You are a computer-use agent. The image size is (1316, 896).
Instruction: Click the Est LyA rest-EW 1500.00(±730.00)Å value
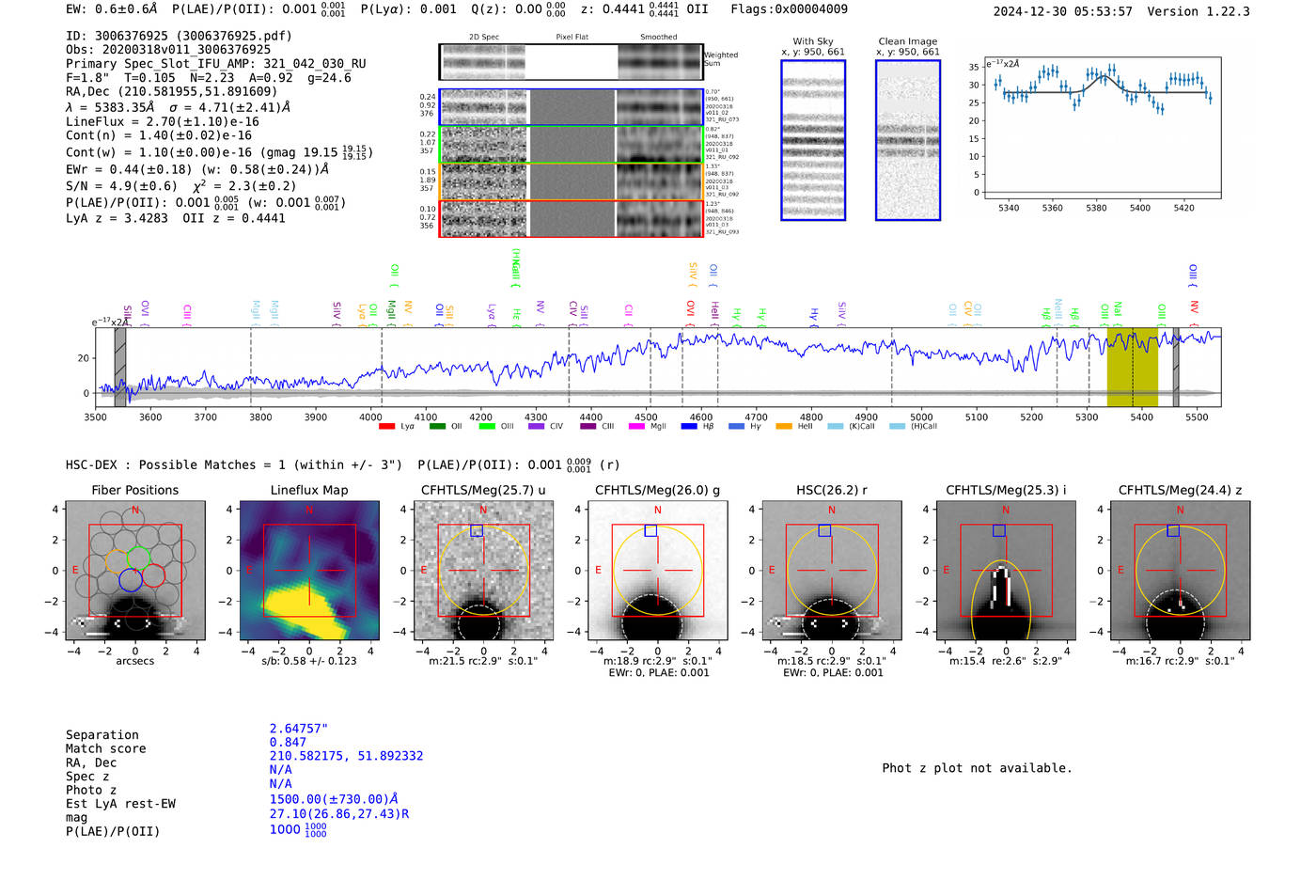tap(334, 799)
